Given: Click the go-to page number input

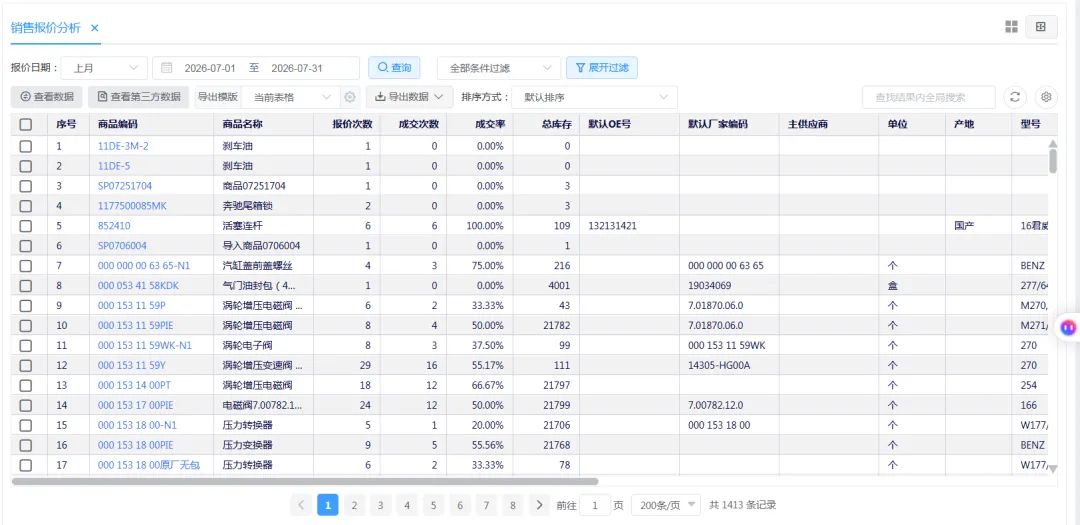Looking at the screenshot, I should (x=595, y=505).
